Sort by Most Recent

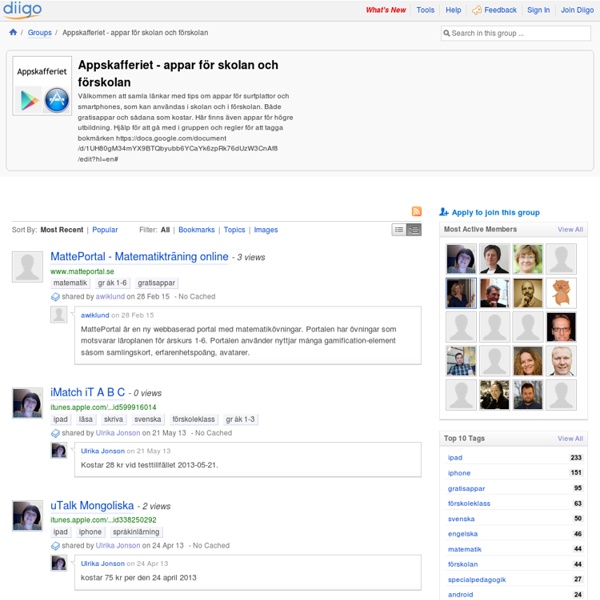coord(62,230)
